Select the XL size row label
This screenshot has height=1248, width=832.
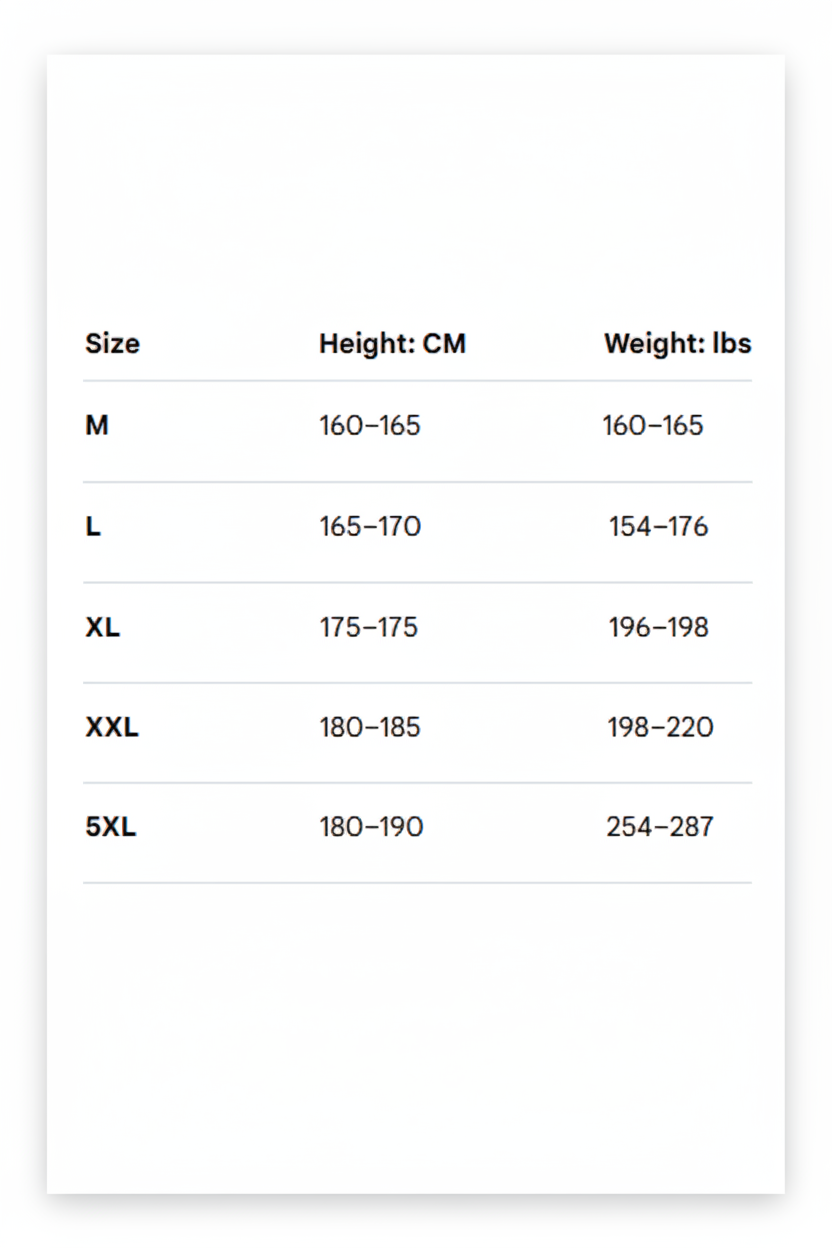tap(102, 628)
